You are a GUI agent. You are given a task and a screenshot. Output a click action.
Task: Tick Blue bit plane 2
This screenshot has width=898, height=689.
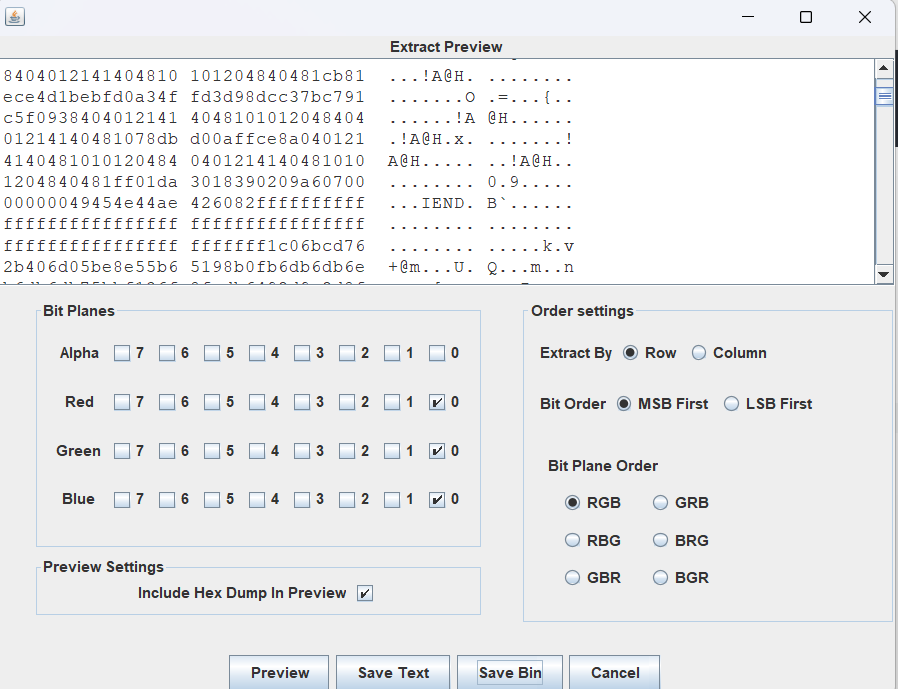point(346,499)
